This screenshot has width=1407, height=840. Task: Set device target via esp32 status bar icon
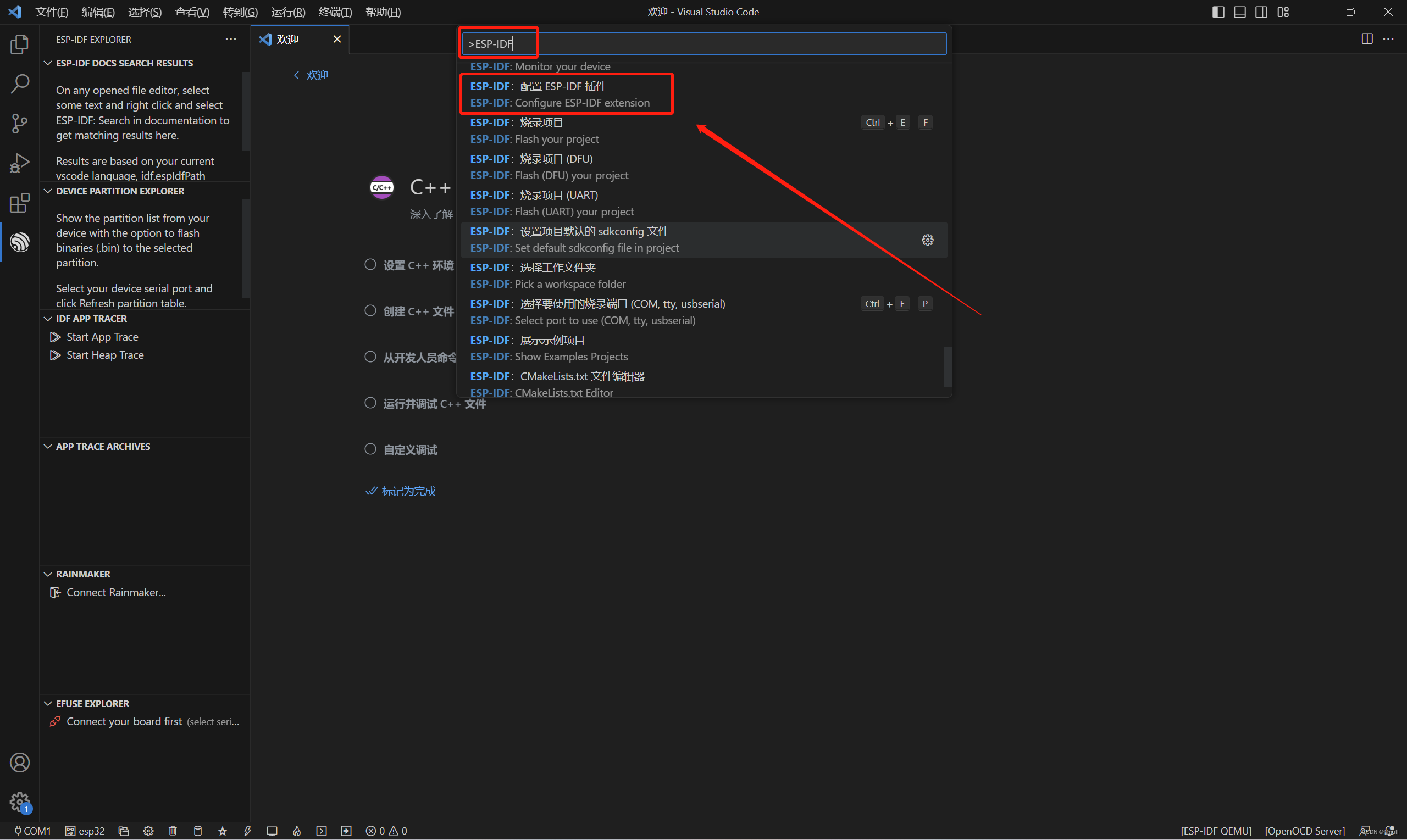(x=85, y=830)
